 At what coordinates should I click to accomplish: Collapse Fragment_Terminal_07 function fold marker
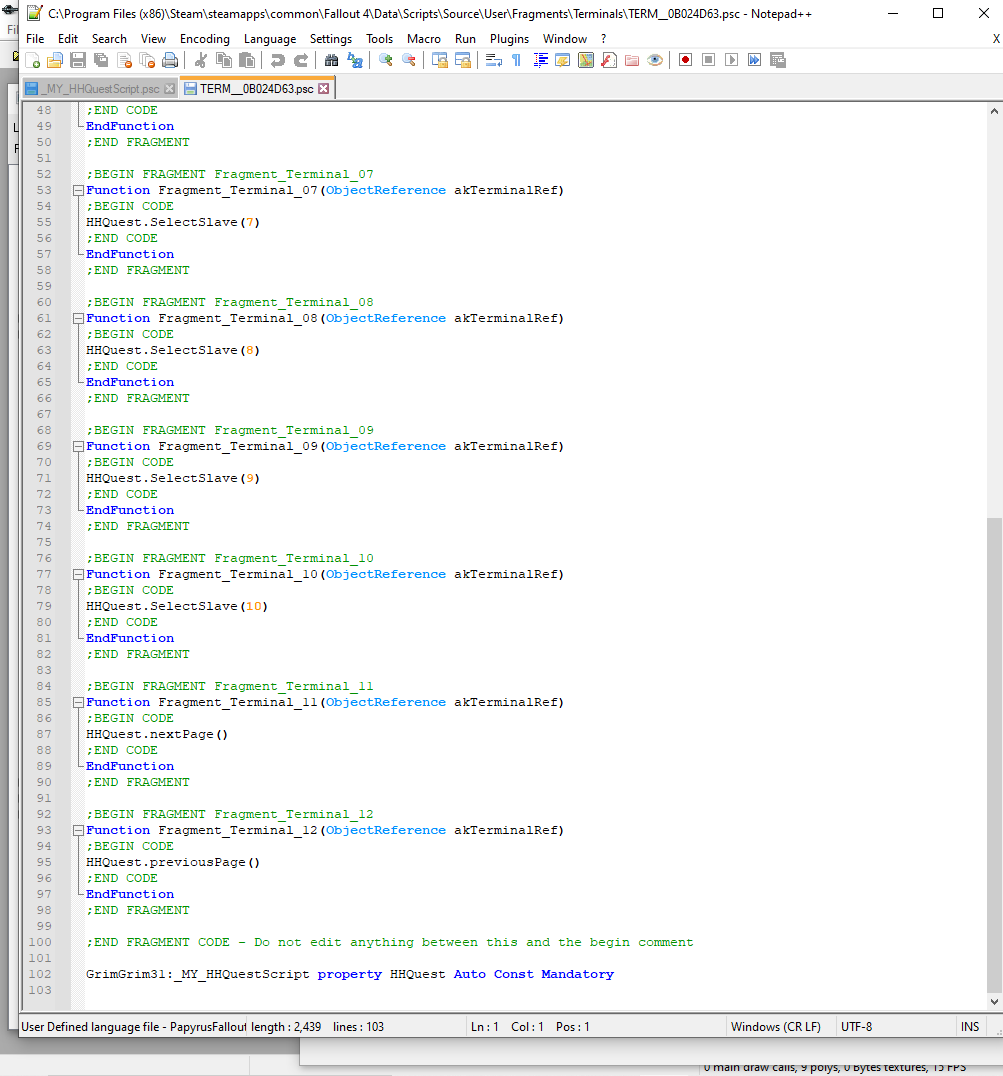point(78,191)
